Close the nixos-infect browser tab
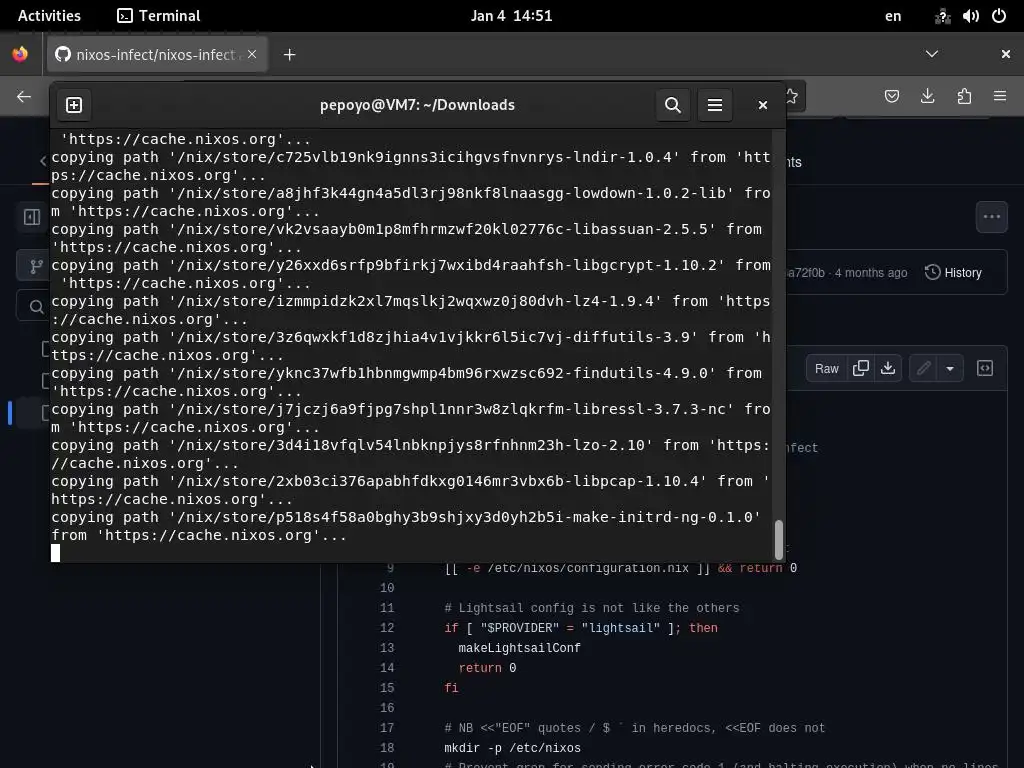1024x768 pixels. click(252, 54)
